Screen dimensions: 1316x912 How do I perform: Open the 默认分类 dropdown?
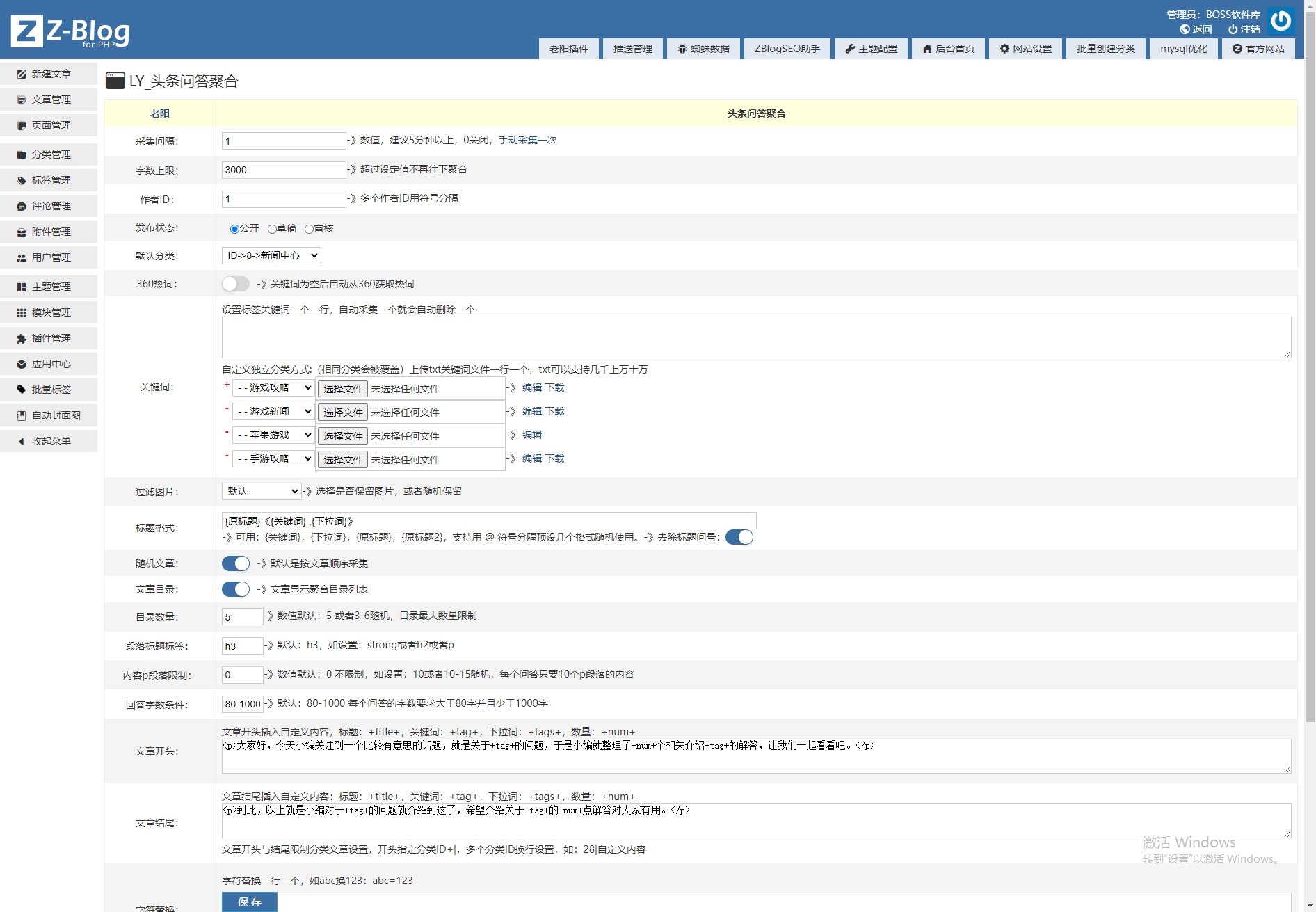click(x=271, y=255)
